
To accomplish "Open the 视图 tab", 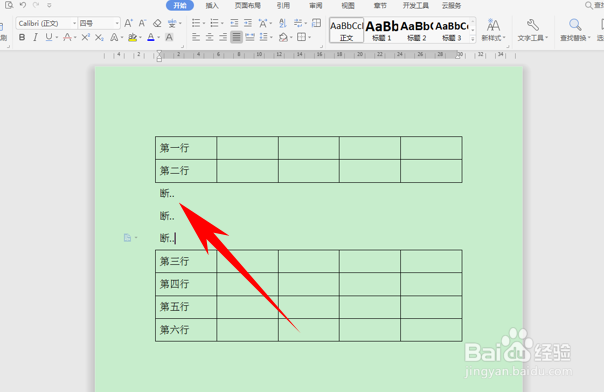I will 348,5.
